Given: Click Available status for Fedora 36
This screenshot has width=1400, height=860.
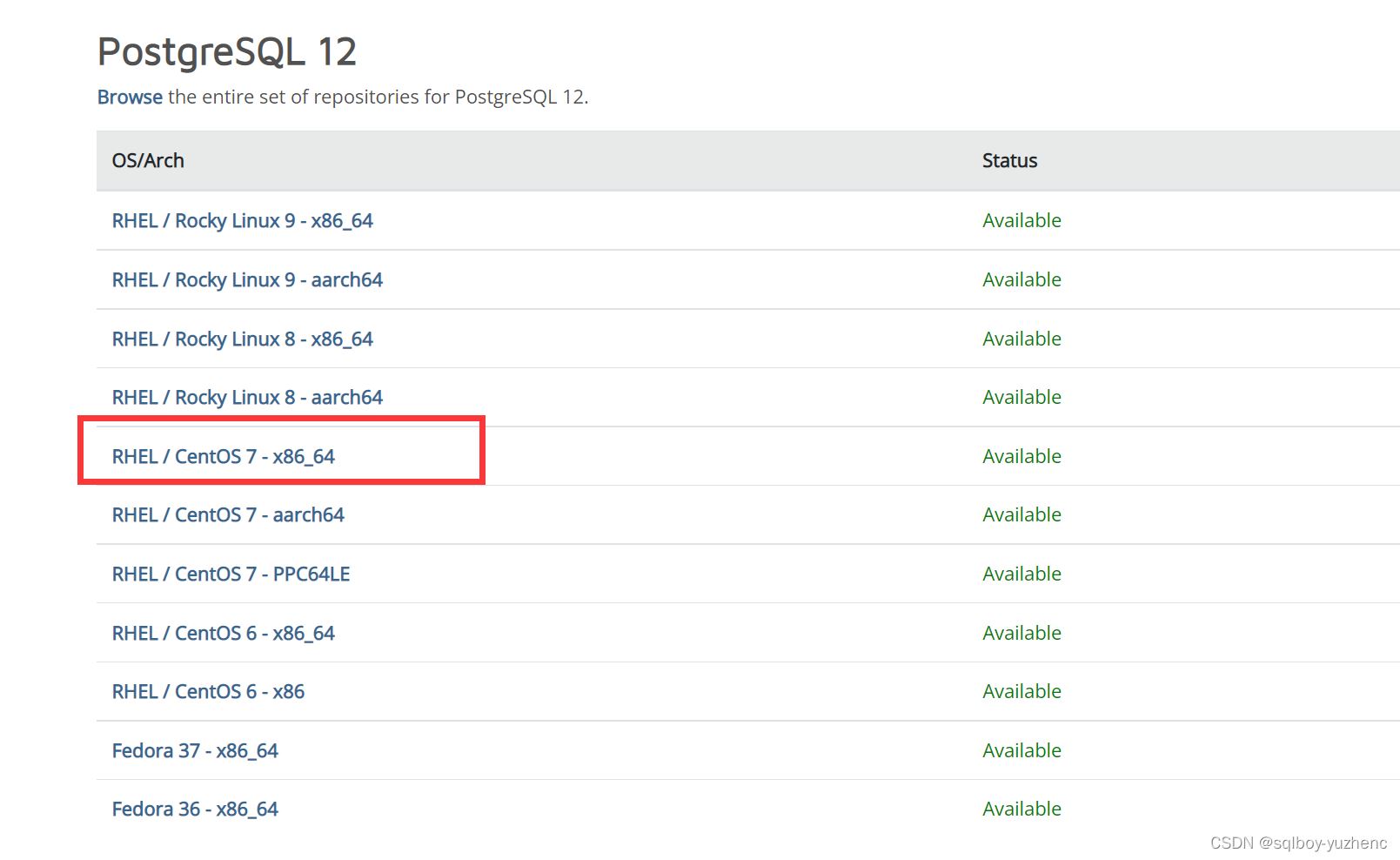Looking at the screenshot, I should pyautogui.click(x=1022, y=810).
